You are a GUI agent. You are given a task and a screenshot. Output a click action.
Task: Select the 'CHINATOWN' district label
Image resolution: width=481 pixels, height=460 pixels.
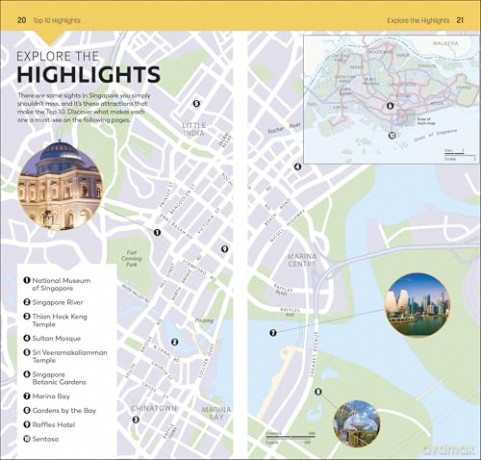(x=154, y=408)
